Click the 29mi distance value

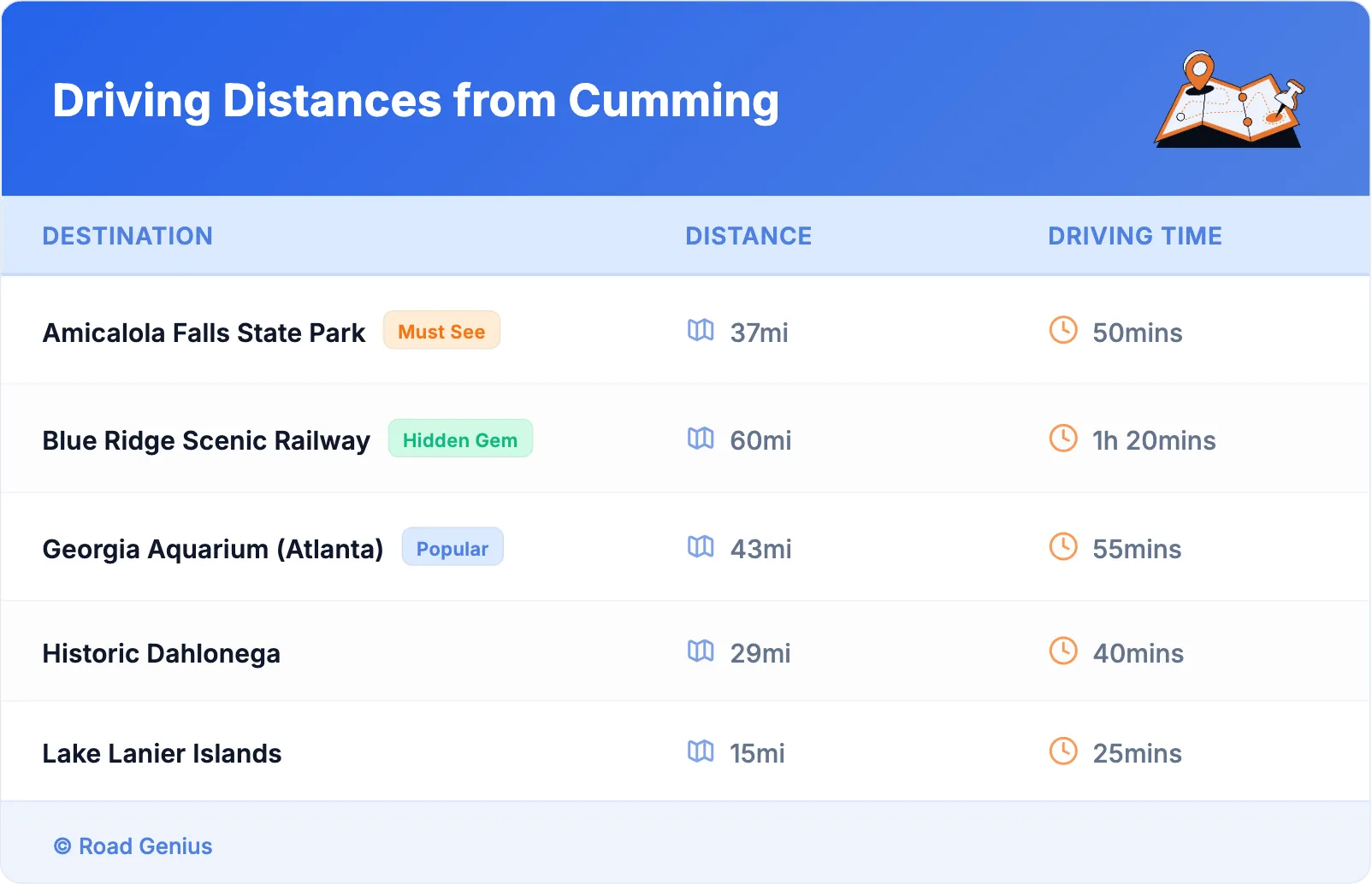point(760,653)
